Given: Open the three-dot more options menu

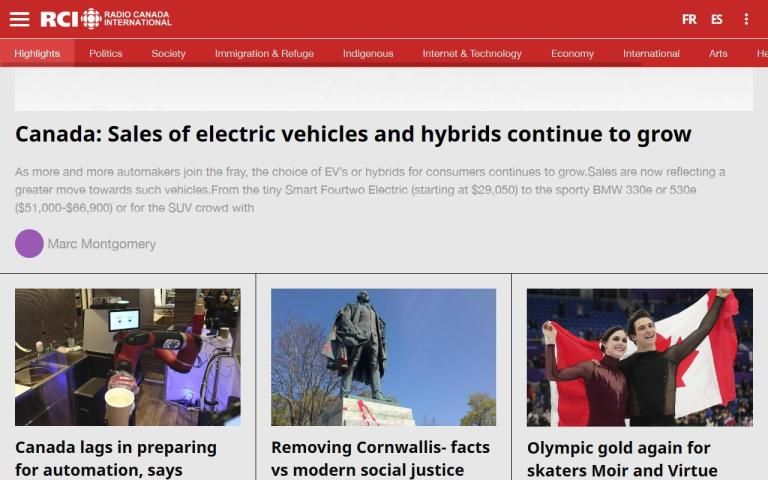Looking at the screenshot, I should (746, 19).
